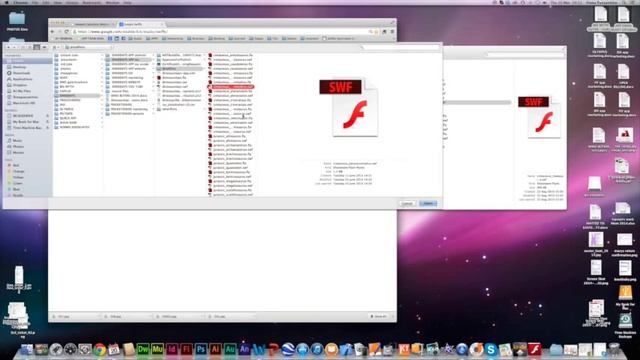Launch Illustrator (Ai) from the dock
The width and height of the screenshot is (640, 360).
click(x=215, y=350)
